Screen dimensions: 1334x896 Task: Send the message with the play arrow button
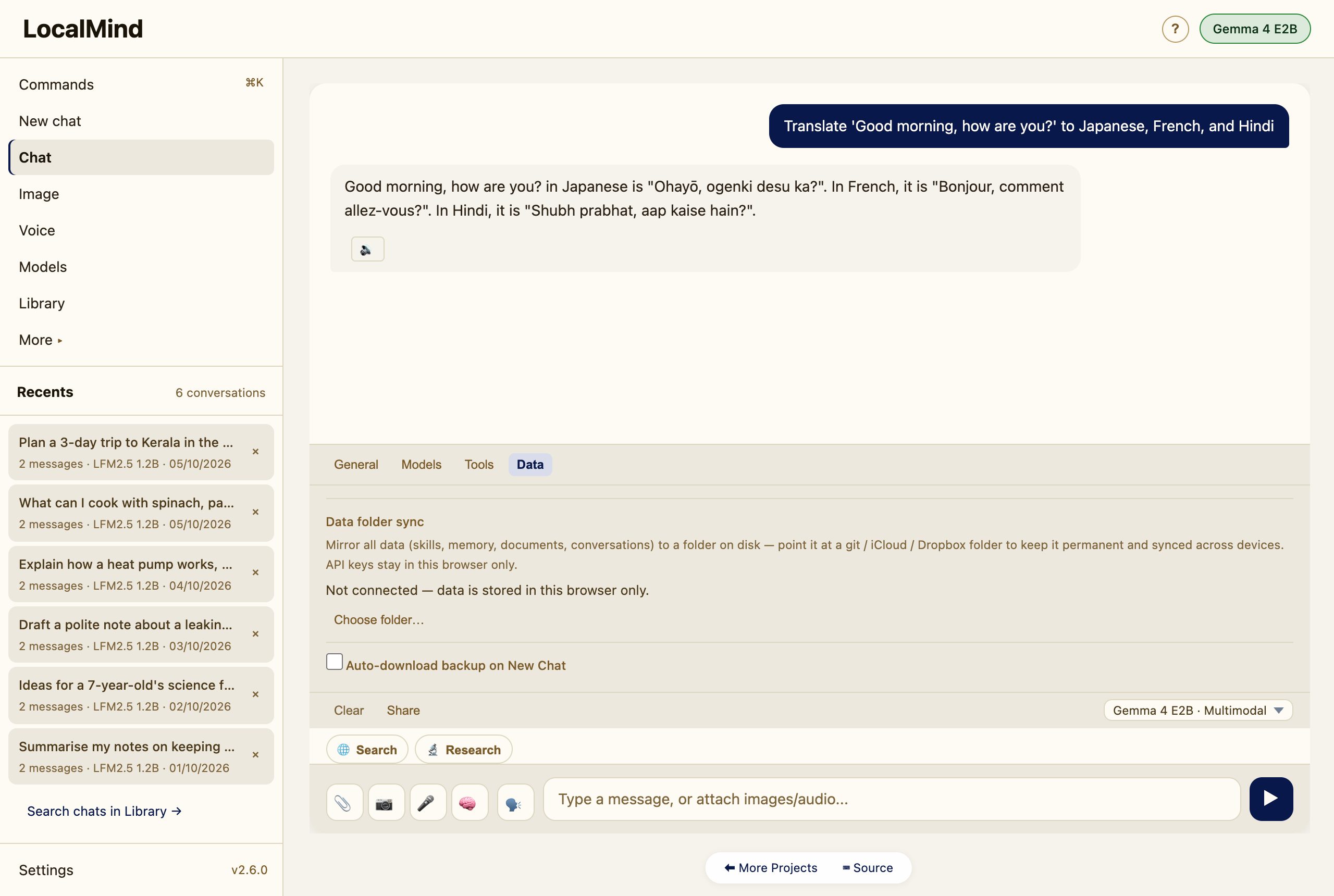click(x=1270, y=799)
